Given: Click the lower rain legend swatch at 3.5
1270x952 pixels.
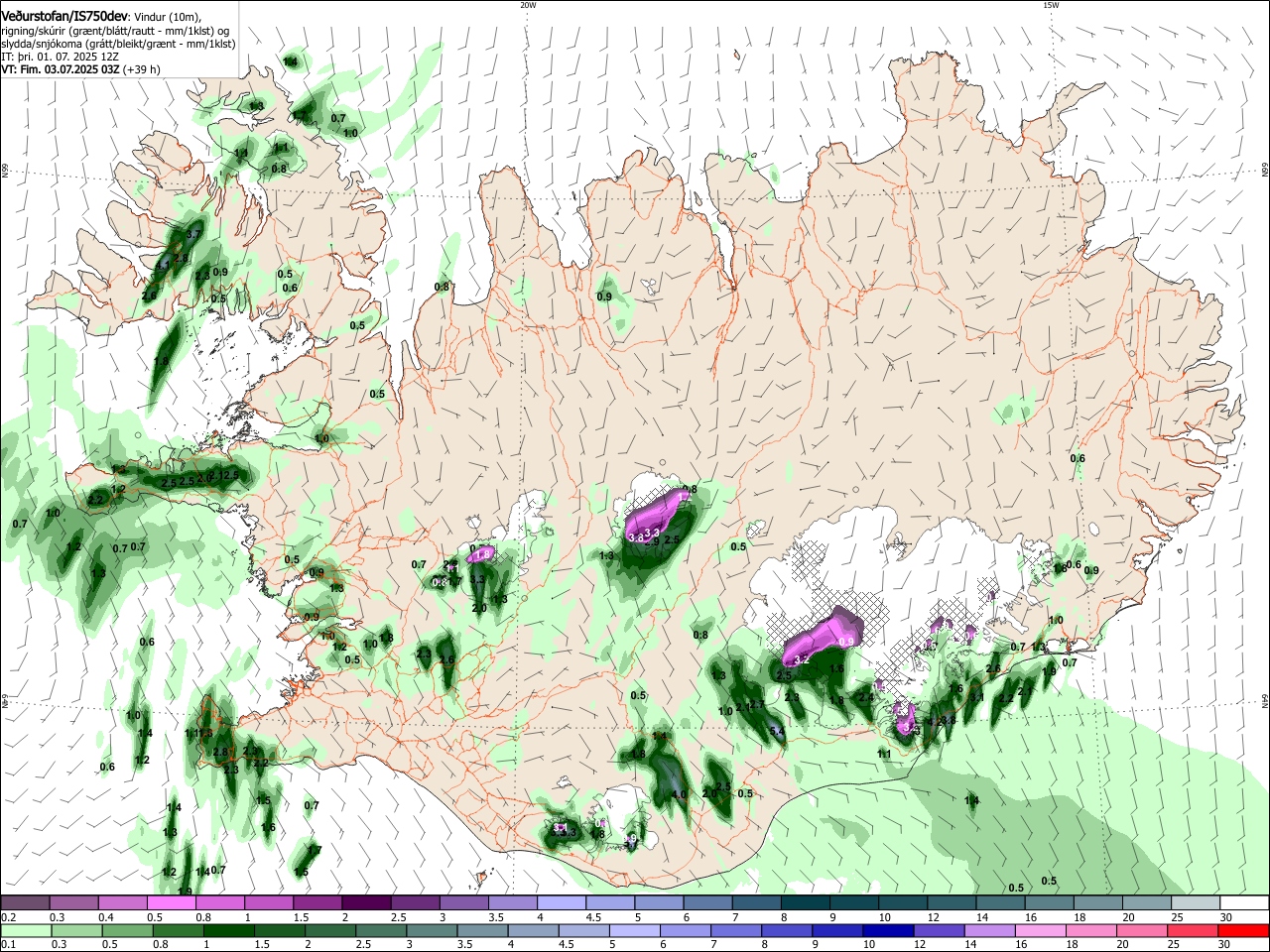Looking at the screenshot, I should pyautogui.click(x=481, y=930).
